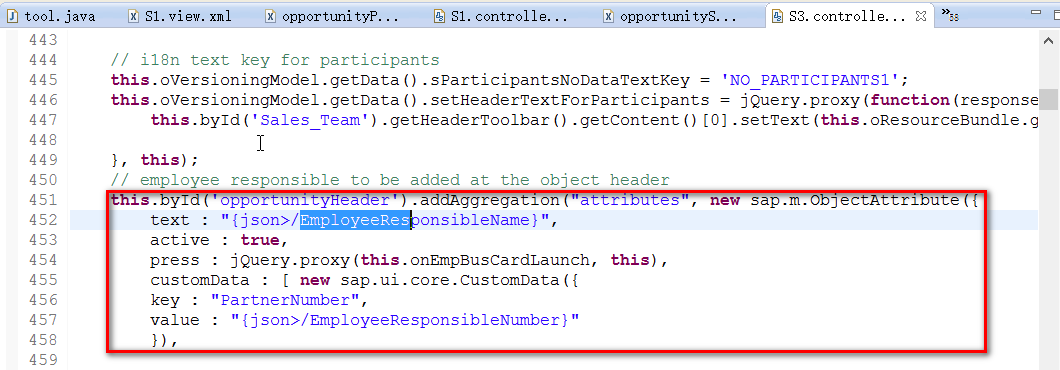Show the hidden editors list (»58)
The image size is (1060, 370).
coord(950,14)
